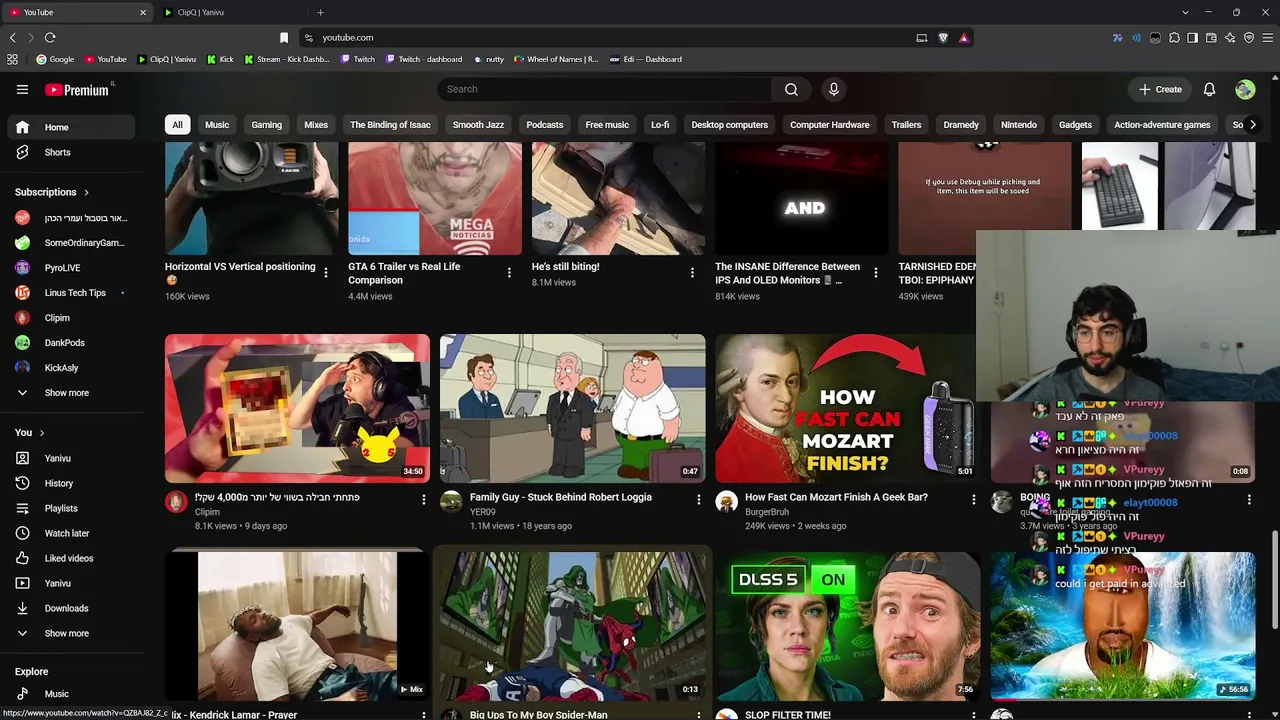Open the browser extensions puzzle icon

(x=1174, y=38)
